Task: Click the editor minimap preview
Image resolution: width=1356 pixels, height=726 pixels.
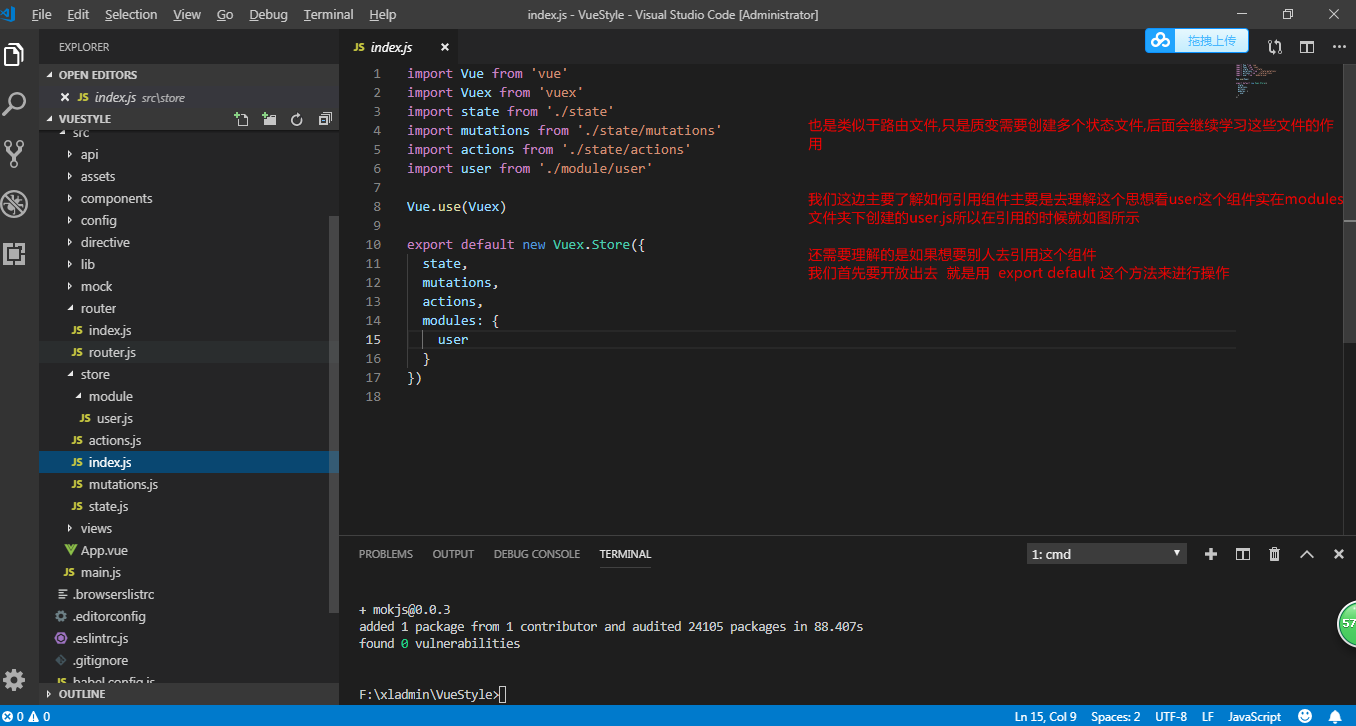Action: click(1255, 81)
